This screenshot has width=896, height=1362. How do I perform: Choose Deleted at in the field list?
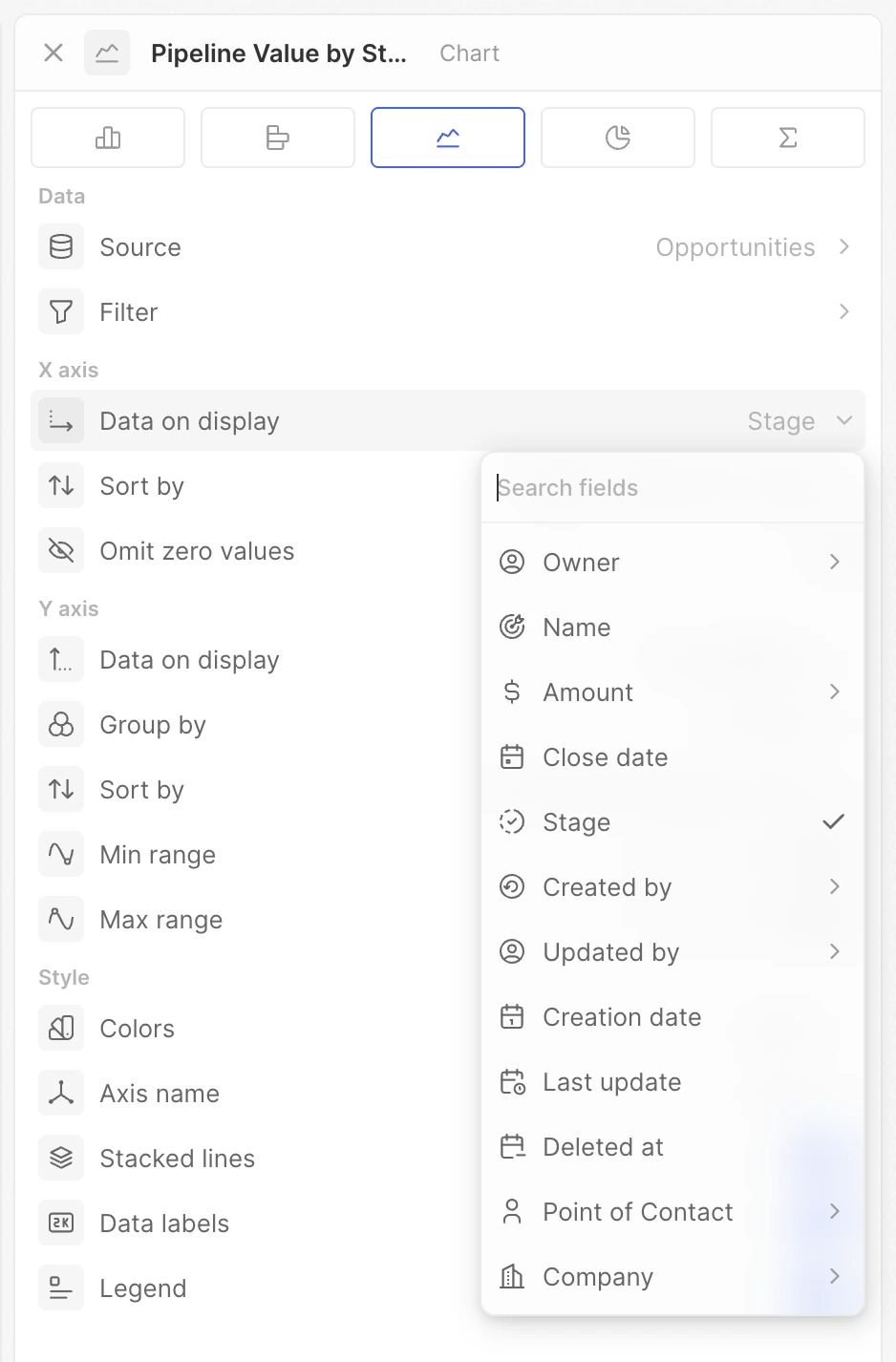[672, 1146]
